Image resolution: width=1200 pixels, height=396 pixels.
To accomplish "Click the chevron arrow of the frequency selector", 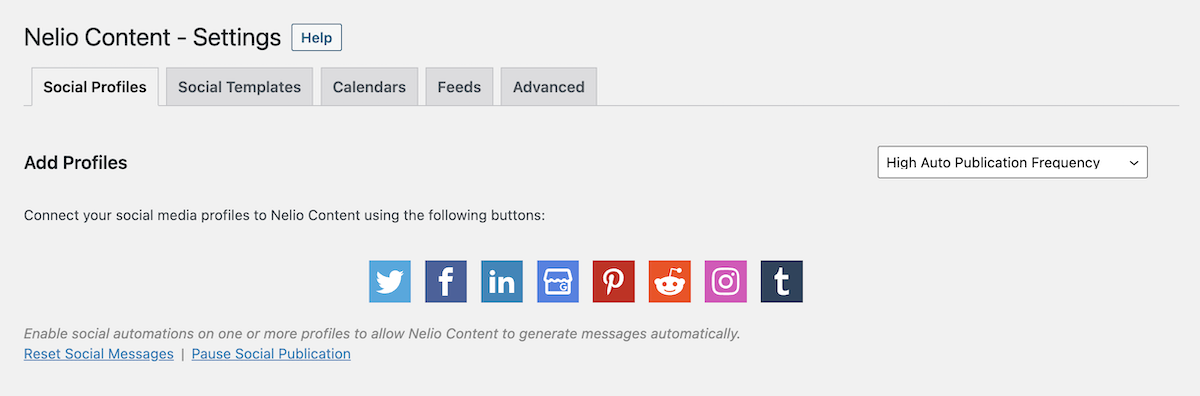I will click(x=1133, y=162).
